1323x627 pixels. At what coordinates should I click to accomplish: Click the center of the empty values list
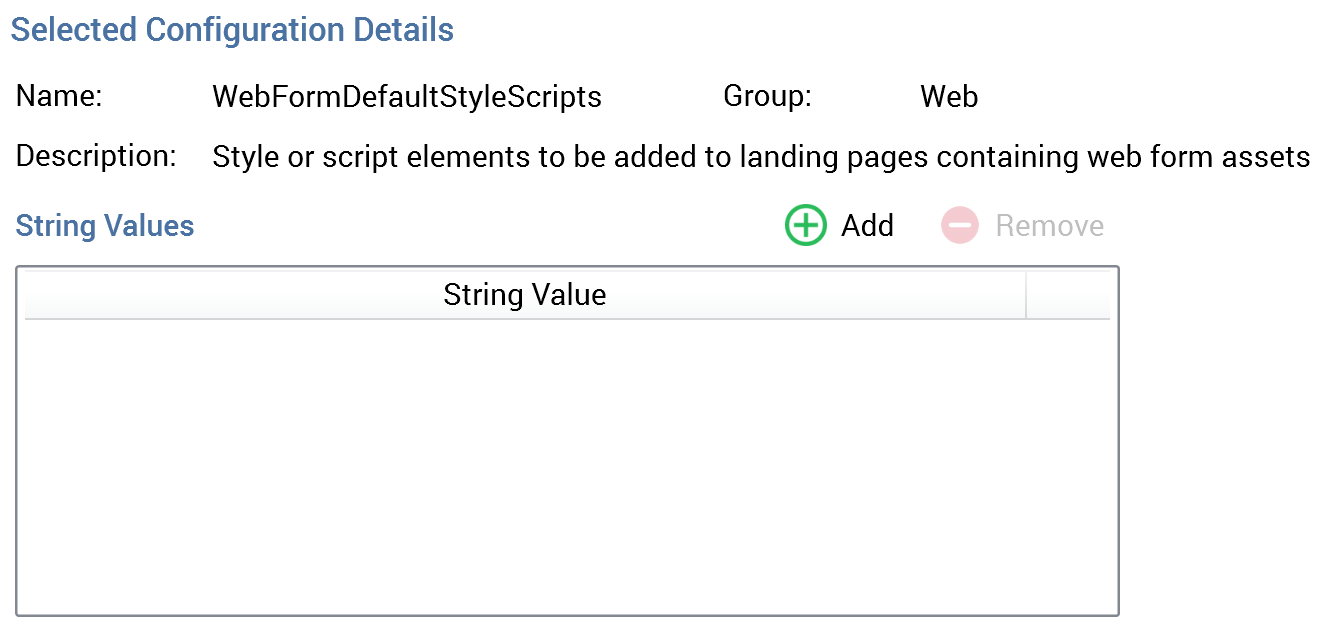[x=567, y=465]
